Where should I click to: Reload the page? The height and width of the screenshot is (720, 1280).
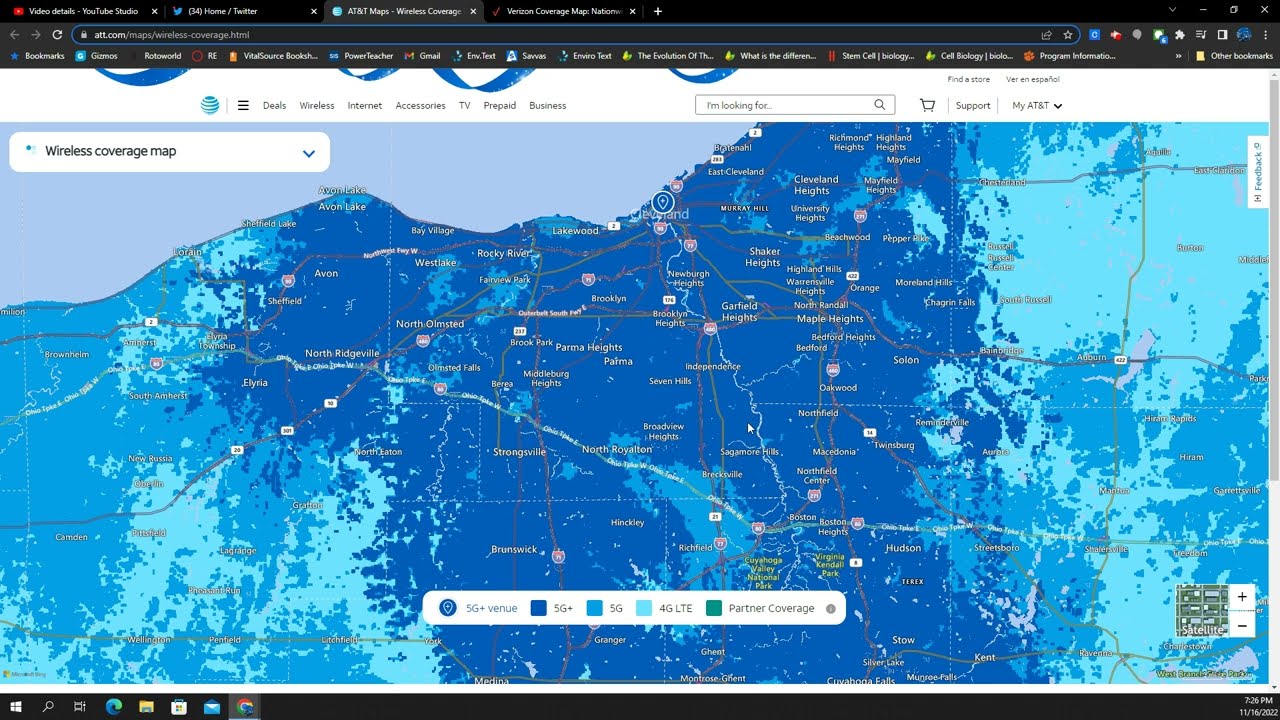pyautogui.click(x=57, y=34)
